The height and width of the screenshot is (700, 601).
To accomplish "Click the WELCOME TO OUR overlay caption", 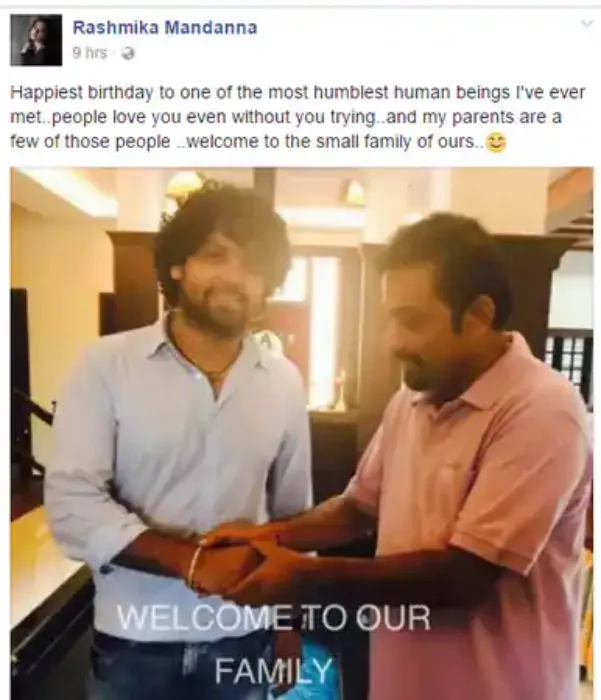I will click(x=273, y=618).
